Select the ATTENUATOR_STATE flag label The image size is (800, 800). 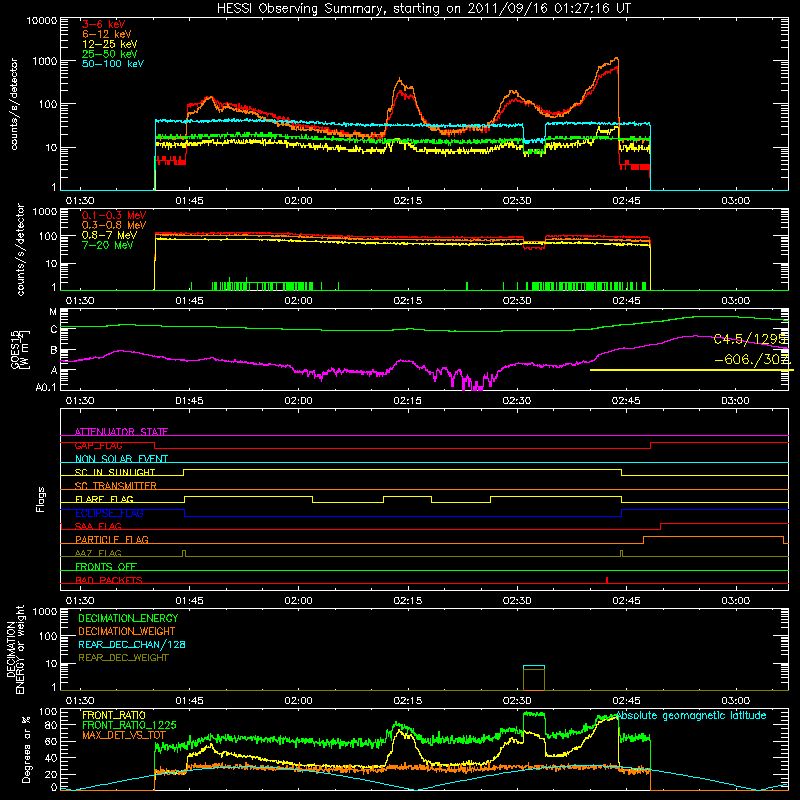pos(121,432)
